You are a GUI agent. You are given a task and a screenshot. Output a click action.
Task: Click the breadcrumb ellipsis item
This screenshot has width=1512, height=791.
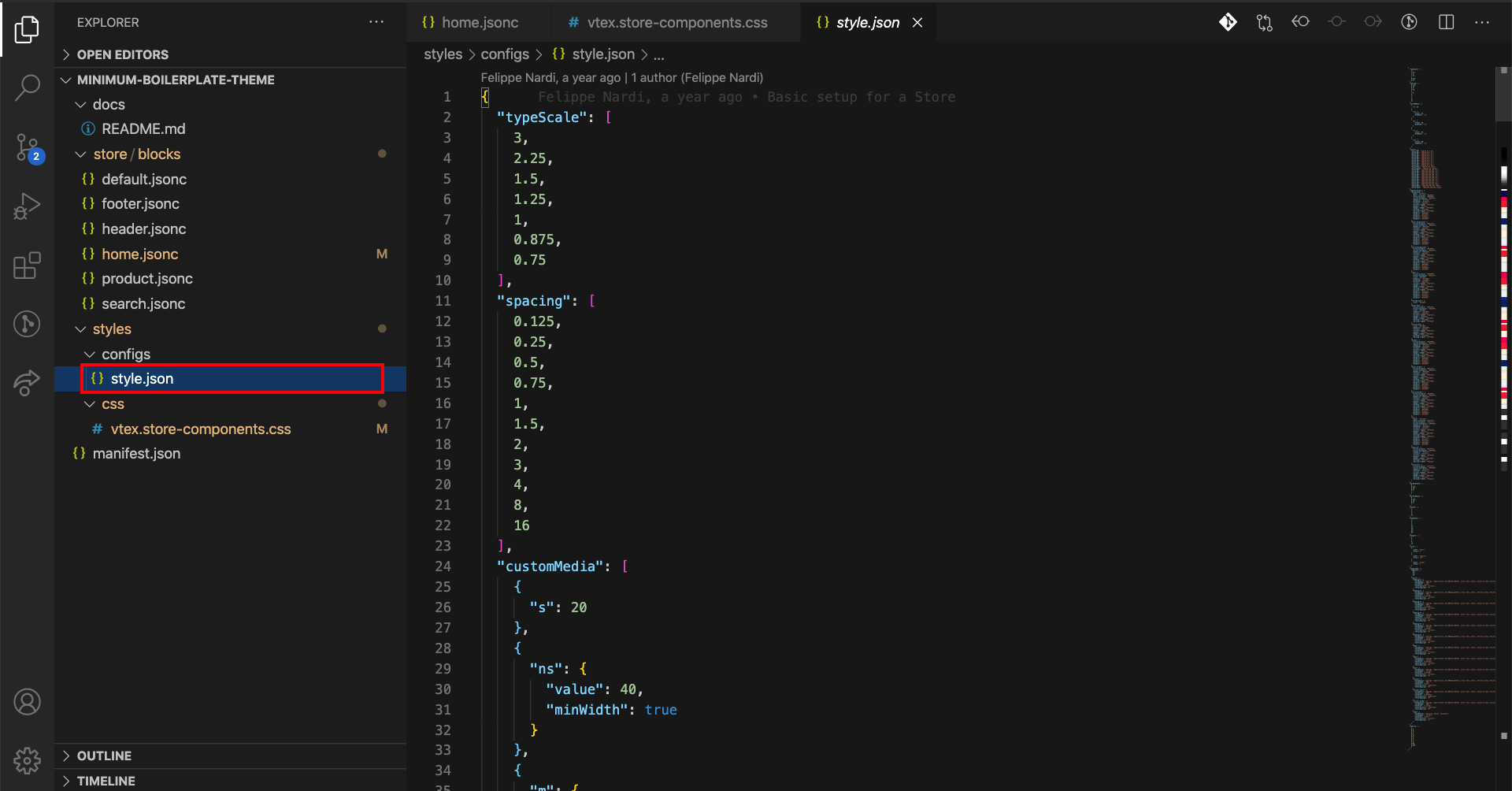pos(659,55)
